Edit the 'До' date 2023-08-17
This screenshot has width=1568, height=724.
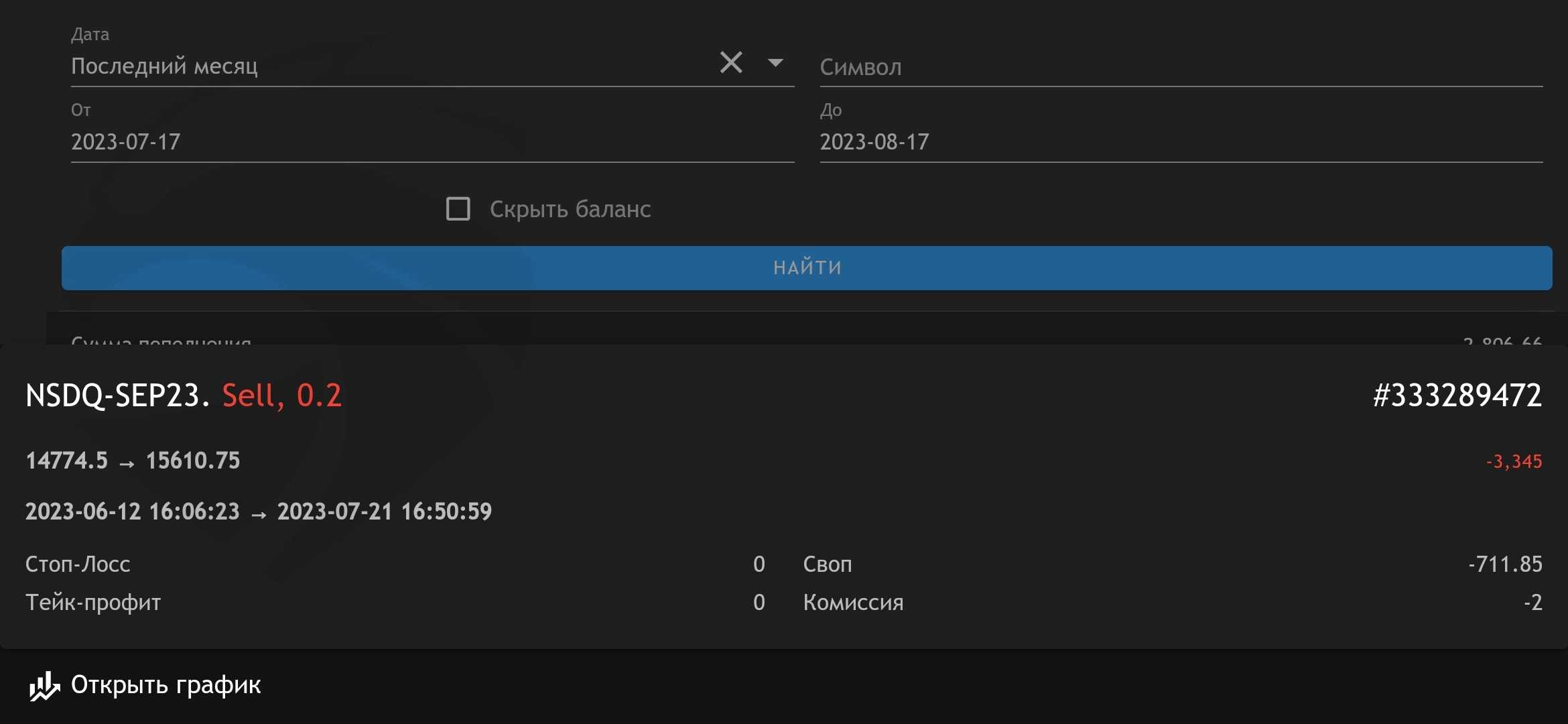coord(874,141)
